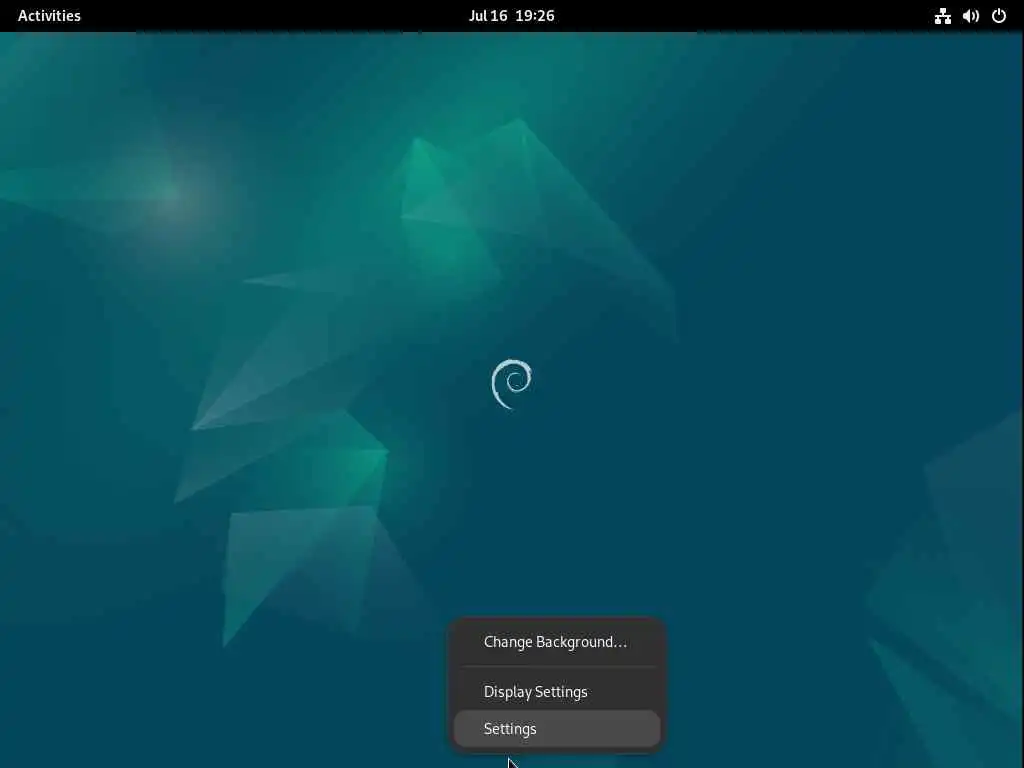Open Settings from the desktop context menu
This screenshot has height=768, width=1024.
coord(557,729)
